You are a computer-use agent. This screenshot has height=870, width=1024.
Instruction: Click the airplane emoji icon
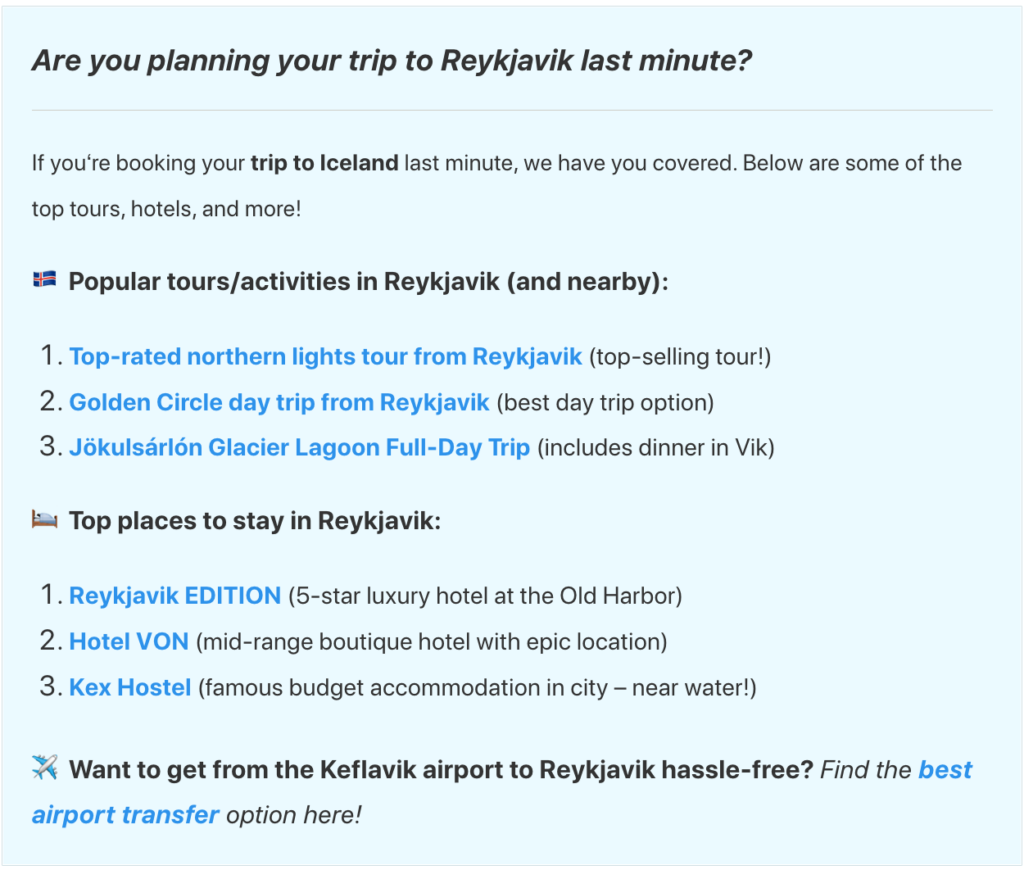tap(45, 768)
